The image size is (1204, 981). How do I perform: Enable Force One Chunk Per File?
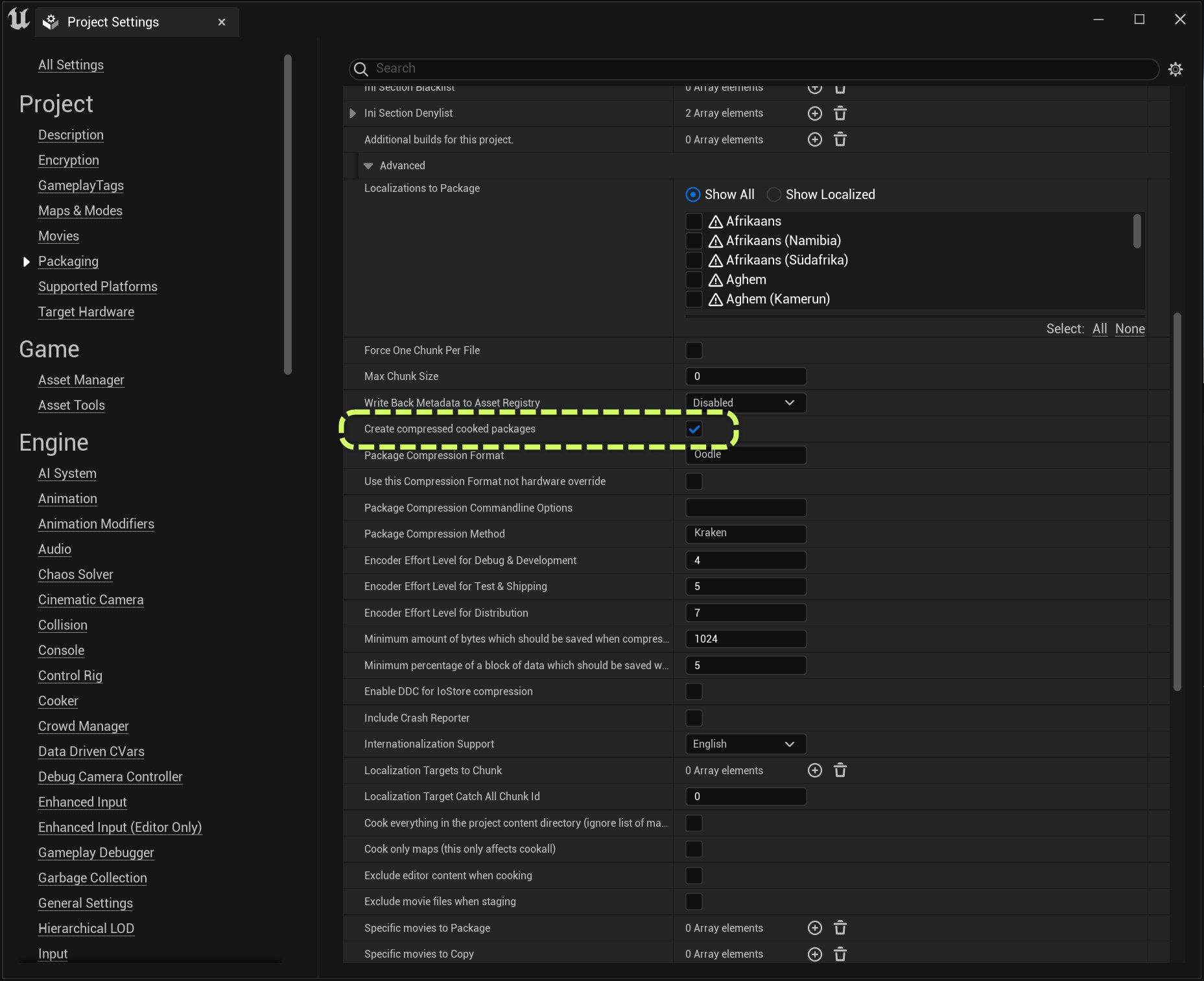[x=694, y=351]
